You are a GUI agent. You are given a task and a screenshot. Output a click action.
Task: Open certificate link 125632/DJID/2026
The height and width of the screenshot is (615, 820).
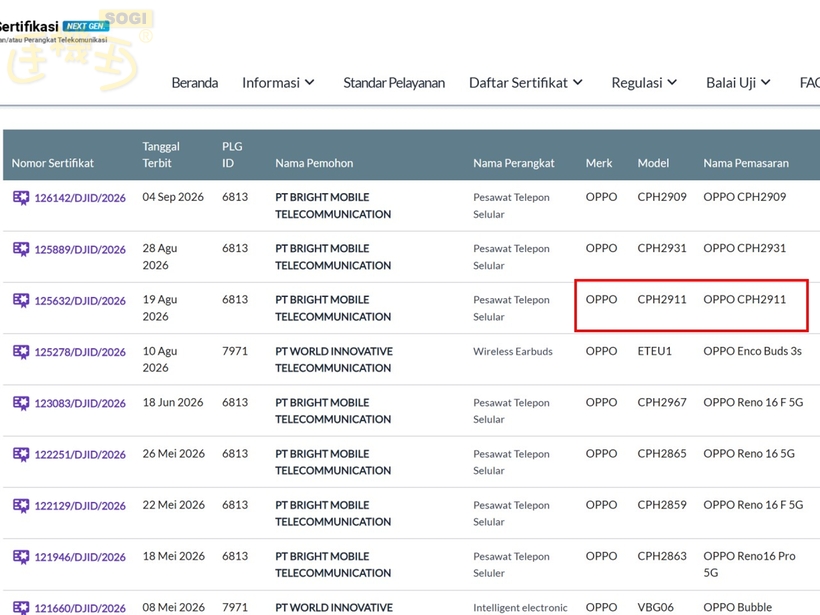80,301
